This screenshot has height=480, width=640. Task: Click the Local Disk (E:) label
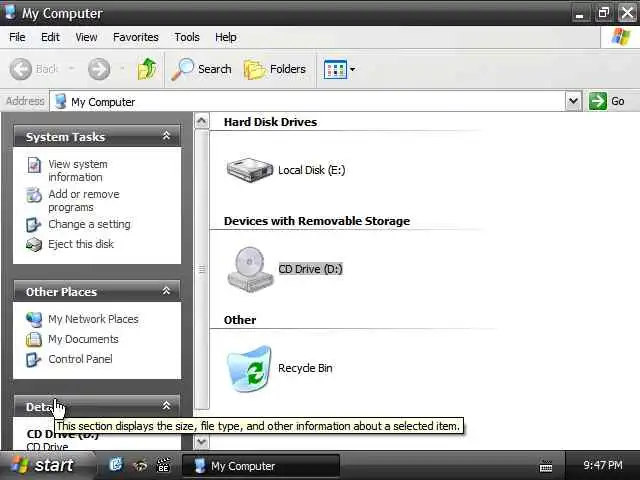[x=311, y=170]
